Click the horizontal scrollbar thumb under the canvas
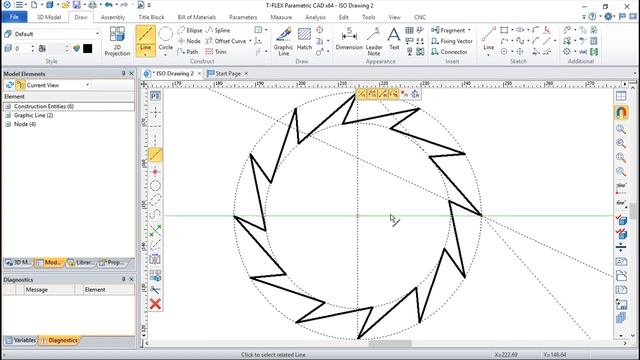640x360 pixels. pyautogui.click(x=390, y=343)
